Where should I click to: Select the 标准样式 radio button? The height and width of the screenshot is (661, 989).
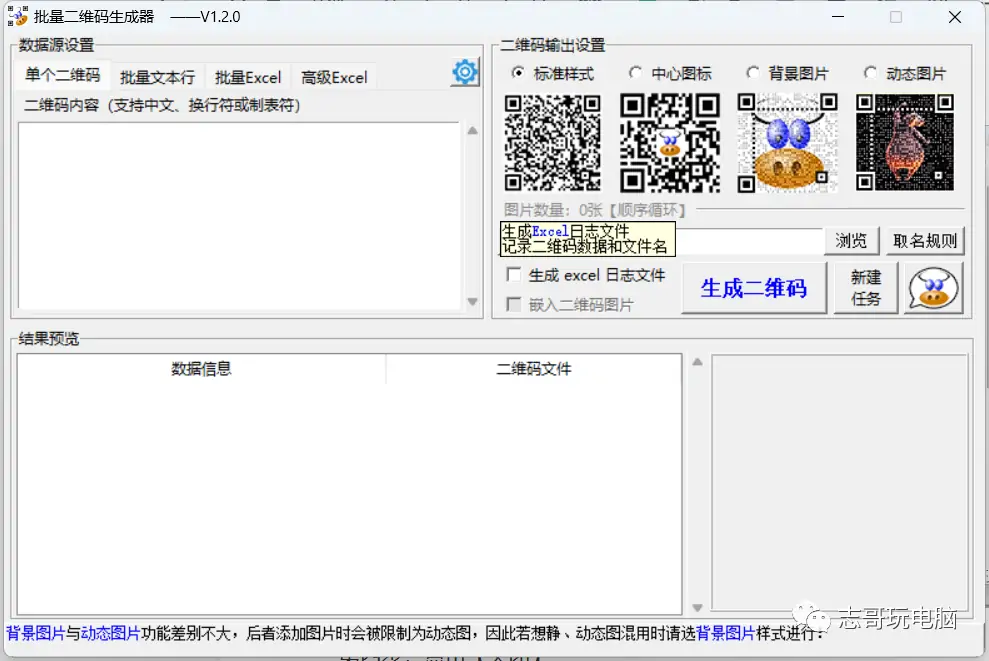click(518, 73)
